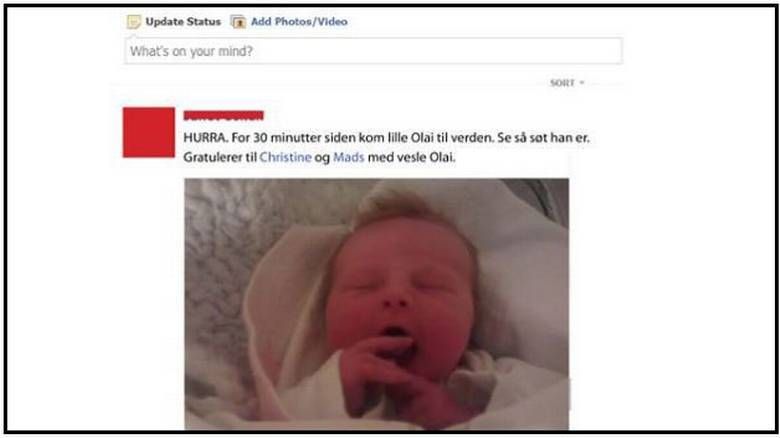Open the poster's red profile picture
This screenshot has width=780, height=438.
[x=149, y=132]
